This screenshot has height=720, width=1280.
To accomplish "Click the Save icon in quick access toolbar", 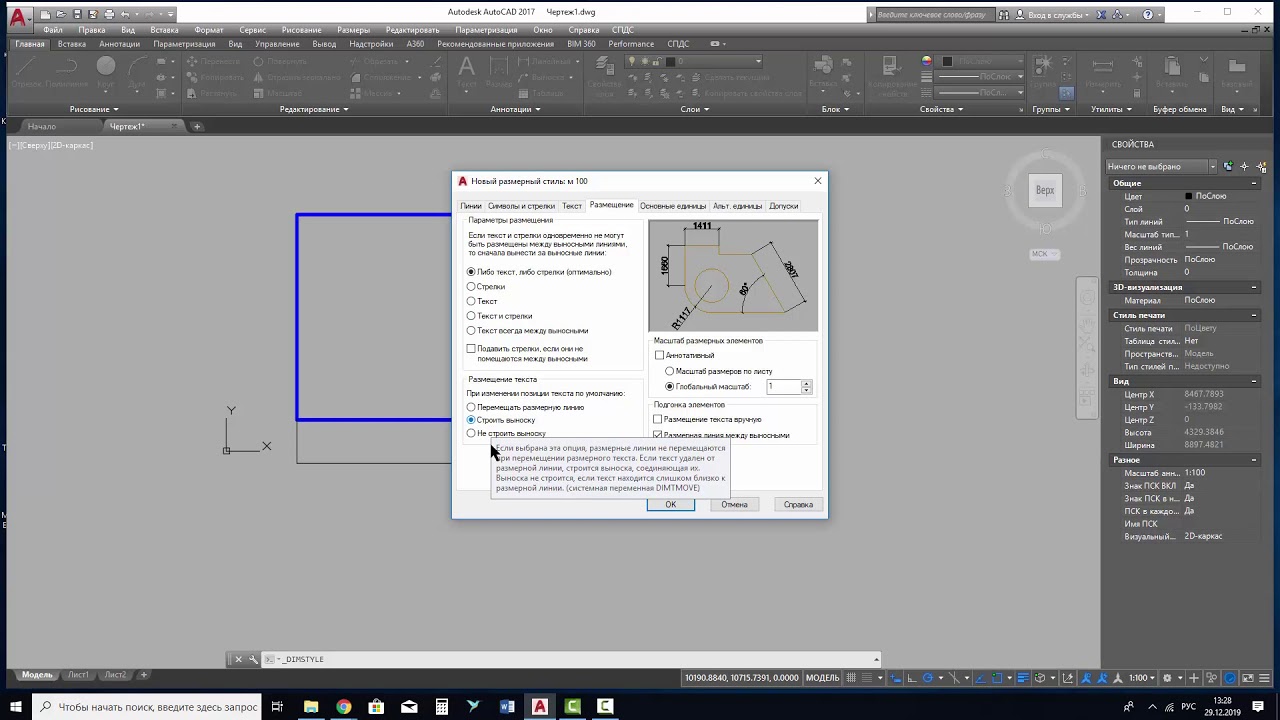I will (79, 15).
